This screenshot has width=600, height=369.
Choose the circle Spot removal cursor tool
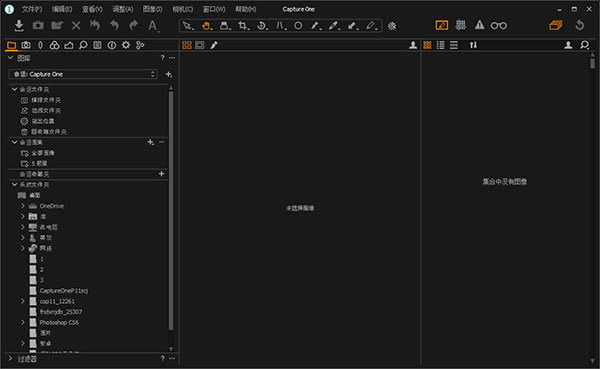click(298, 26)
